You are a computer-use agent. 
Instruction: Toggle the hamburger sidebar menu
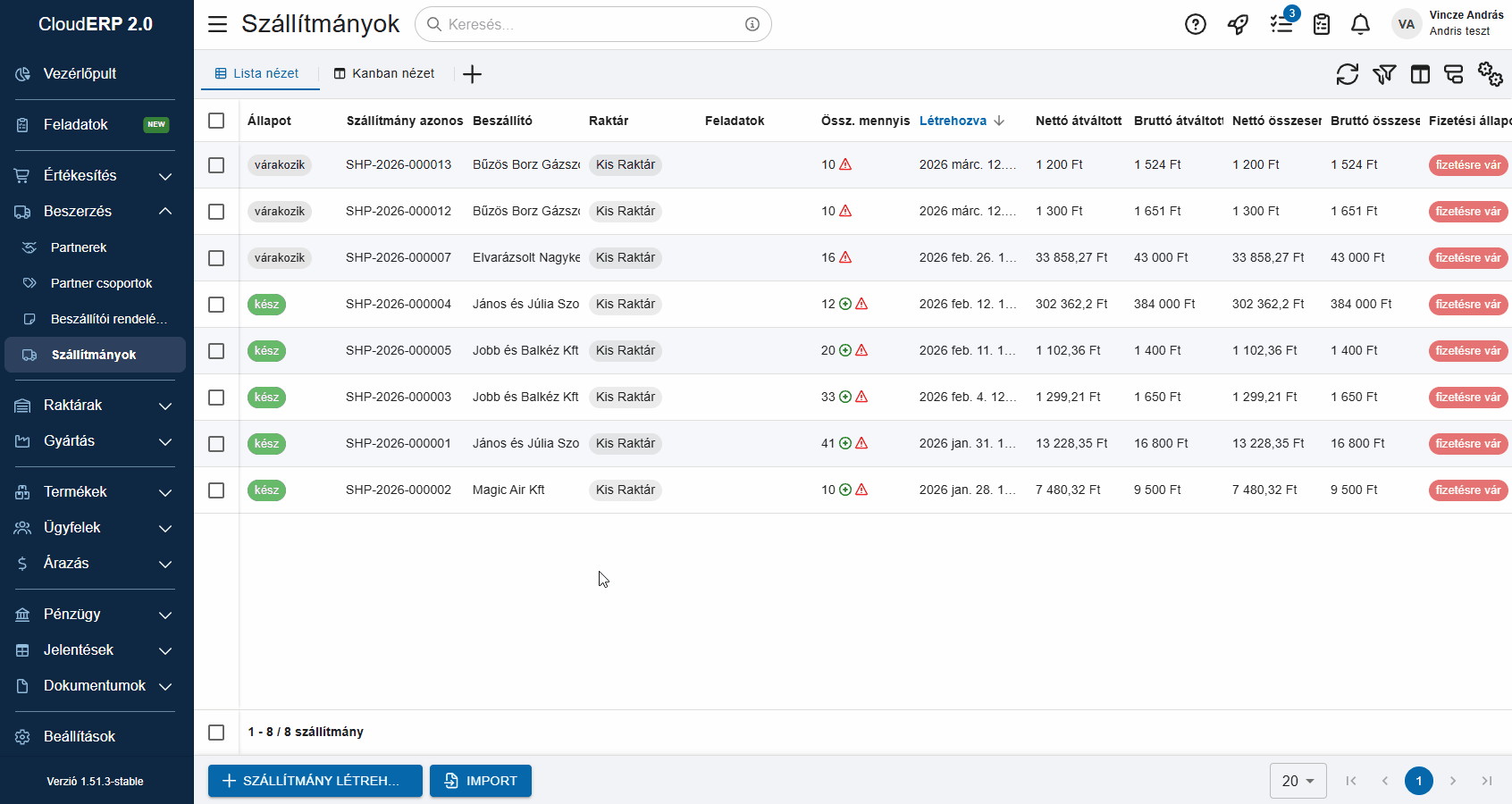click(x=217, y=24)
